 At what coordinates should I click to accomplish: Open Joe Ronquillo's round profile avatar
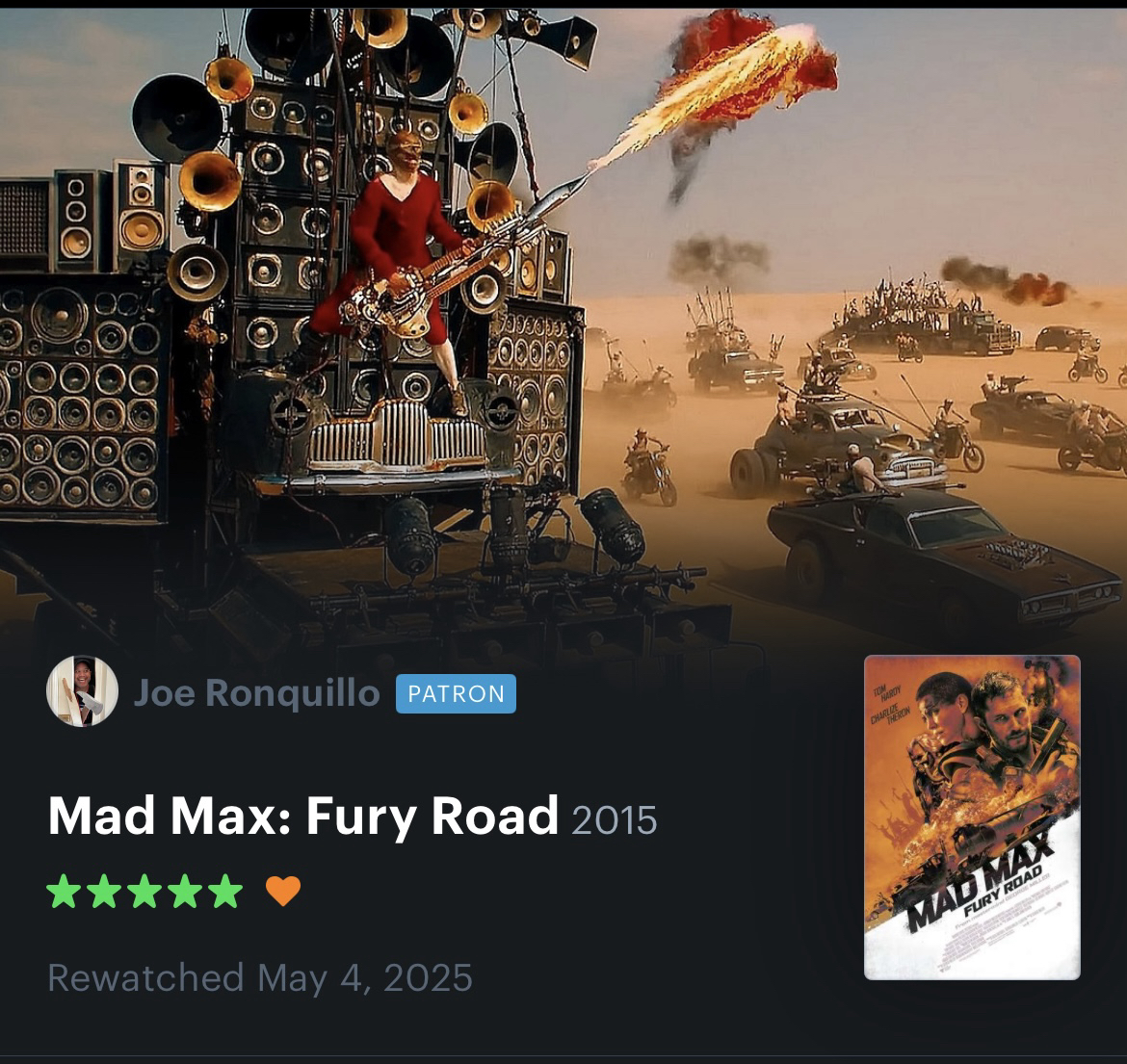pos(82,691)
